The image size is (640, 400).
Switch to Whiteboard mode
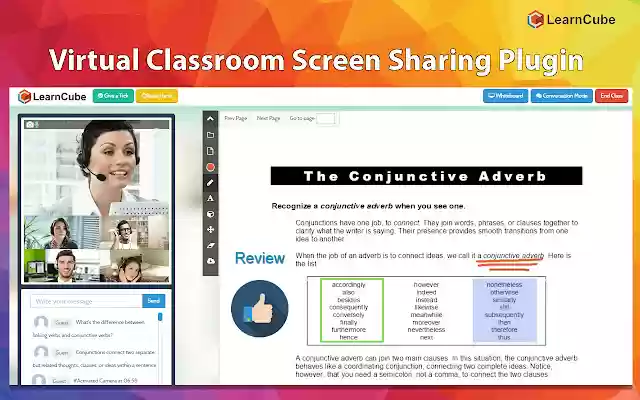[505, 96]
